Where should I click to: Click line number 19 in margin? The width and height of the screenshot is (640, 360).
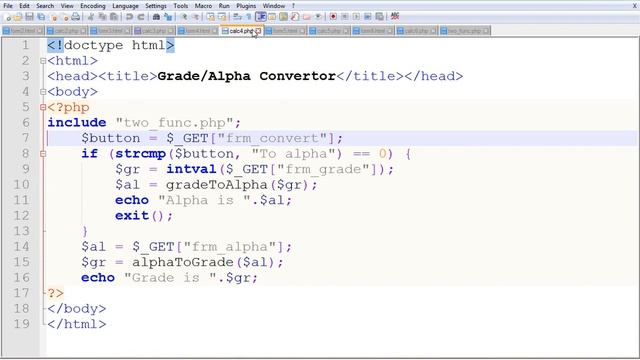tap(22, 324)
